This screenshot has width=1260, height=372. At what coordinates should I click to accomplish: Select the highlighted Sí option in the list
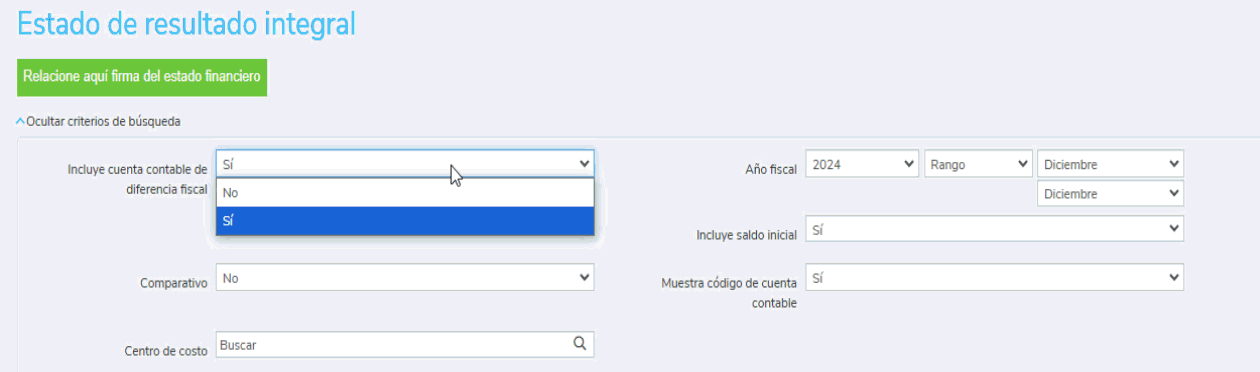pos(405,221)
